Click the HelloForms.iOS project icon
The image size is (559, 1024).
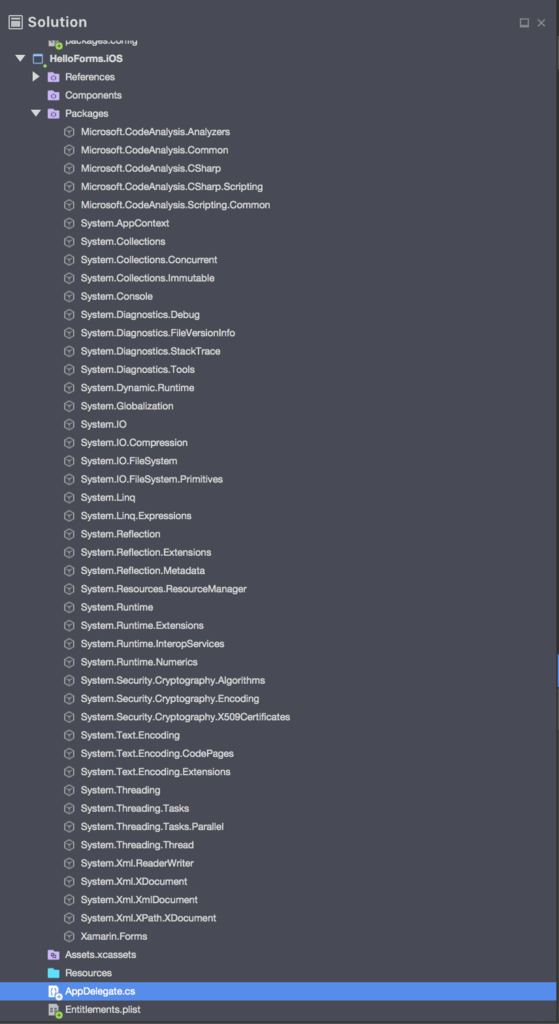[38, 59]
